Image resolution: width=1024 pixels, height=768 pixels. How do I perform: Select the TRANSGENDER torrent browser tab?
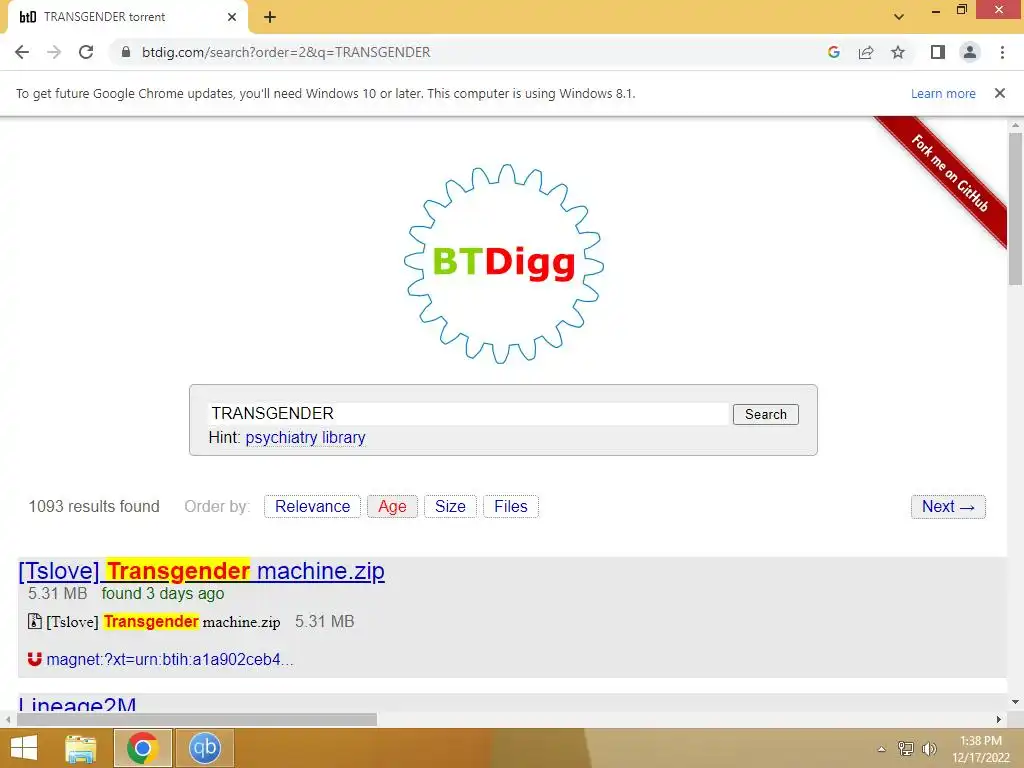pyautogui.click(x=128, y=17)
